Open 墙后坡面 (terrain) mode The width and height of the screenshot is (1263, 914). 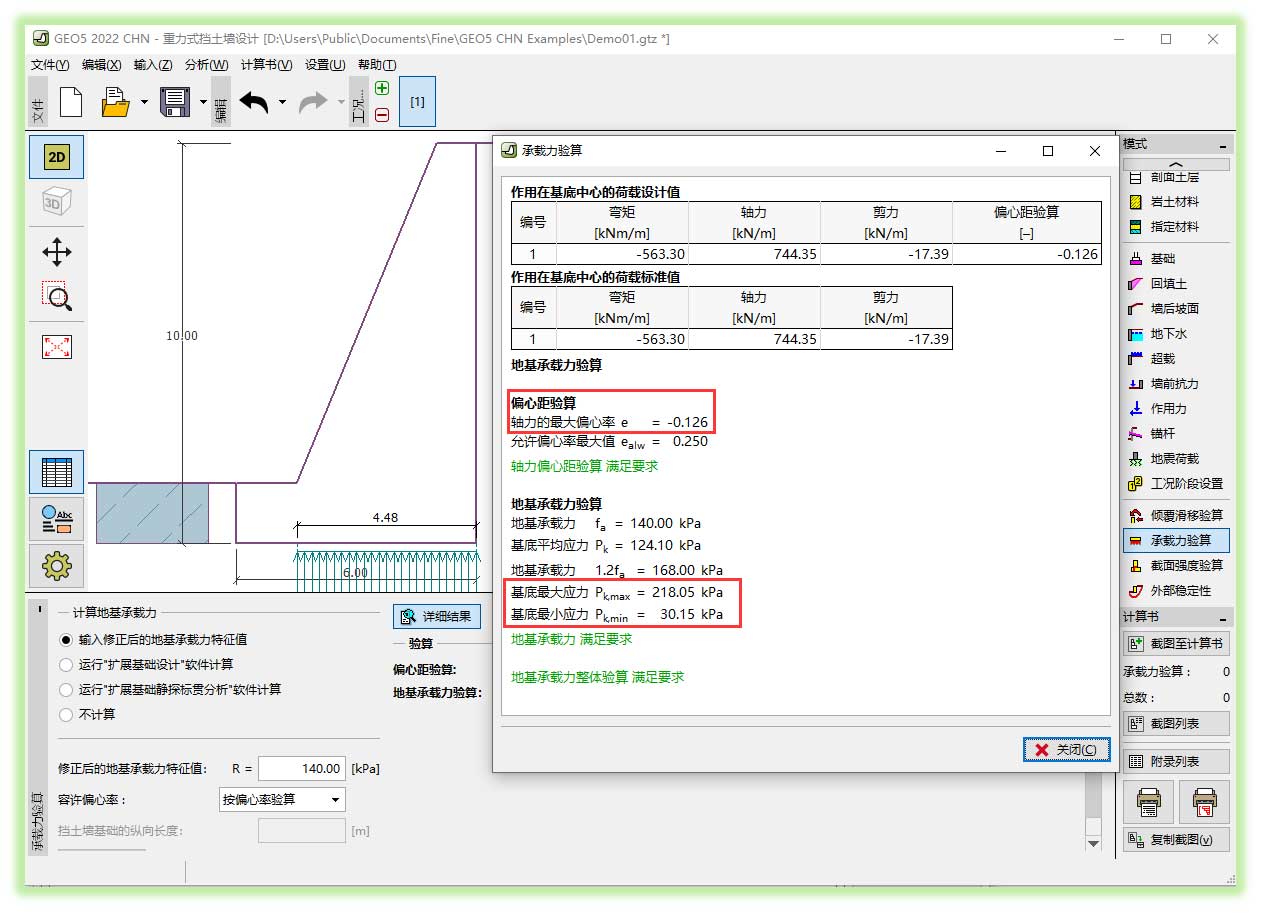coord(1176,309)
